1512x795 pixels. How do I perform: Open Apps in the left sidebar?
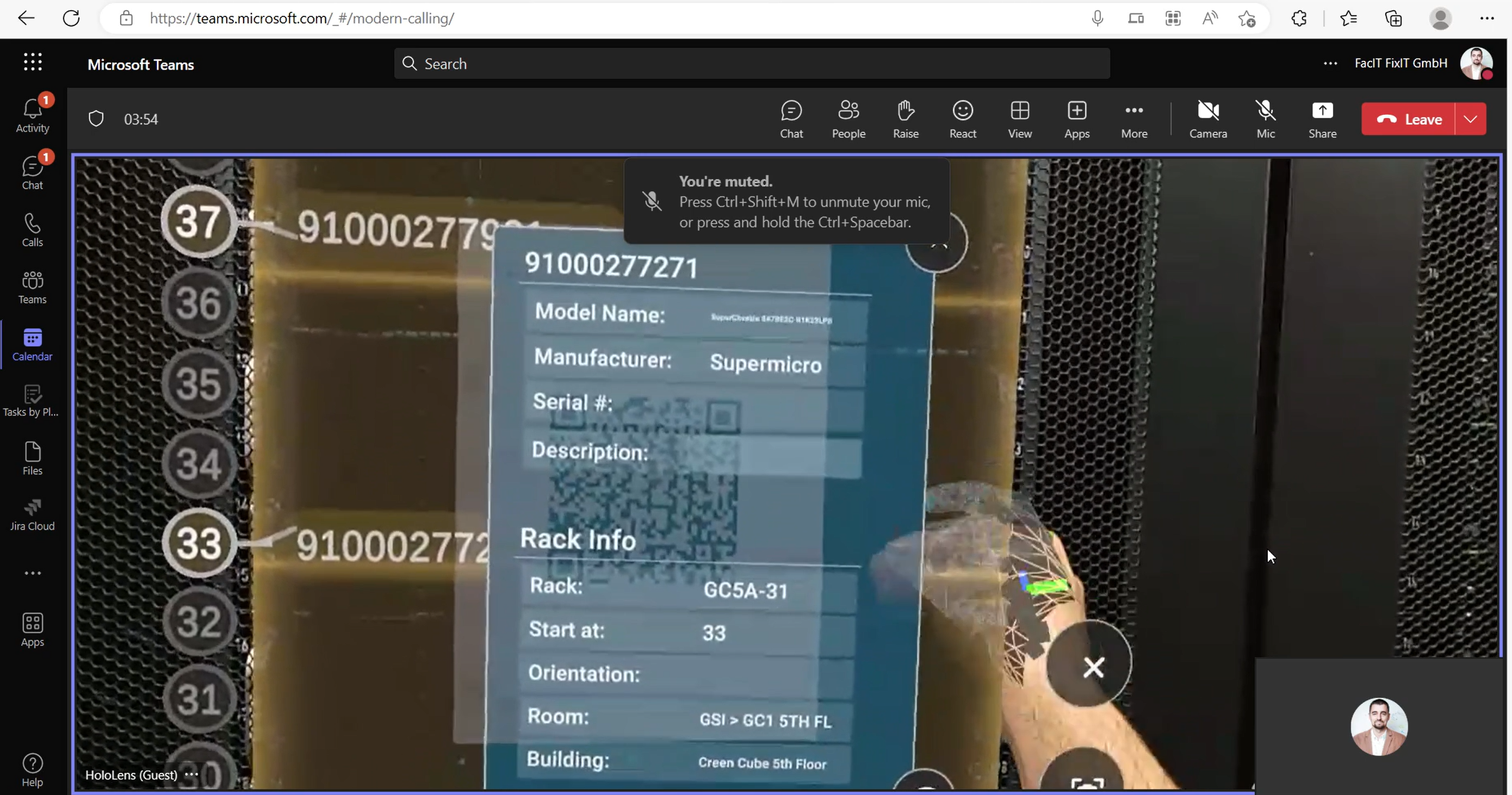[x=32, y=630]
